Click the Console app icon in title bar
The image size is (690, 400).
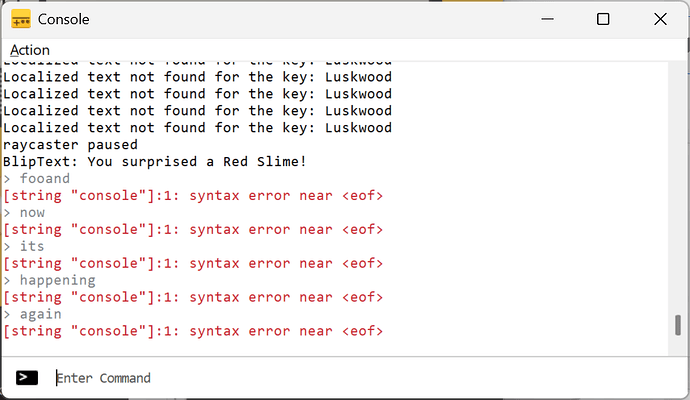tap(21, 19)
